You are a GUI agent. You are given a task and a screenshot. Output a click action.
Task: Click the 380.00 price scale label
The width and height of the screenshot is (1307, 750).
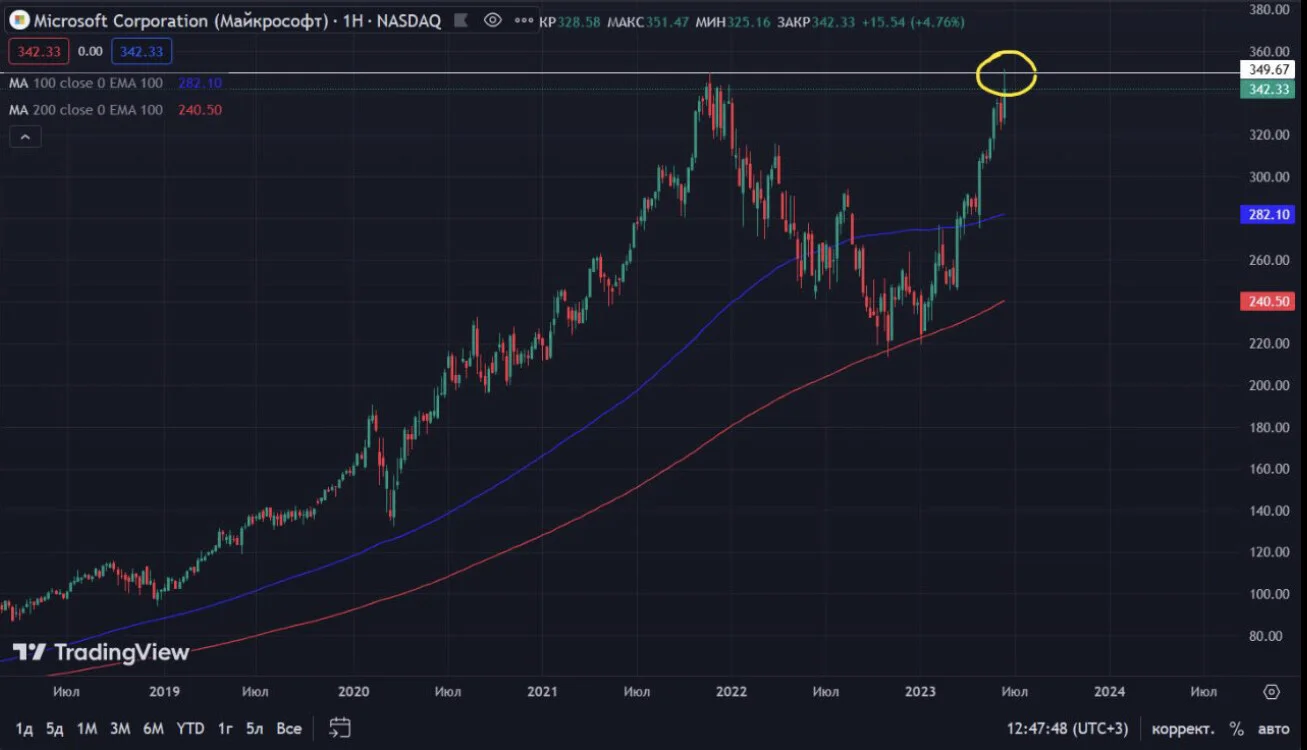(1267, 10)
